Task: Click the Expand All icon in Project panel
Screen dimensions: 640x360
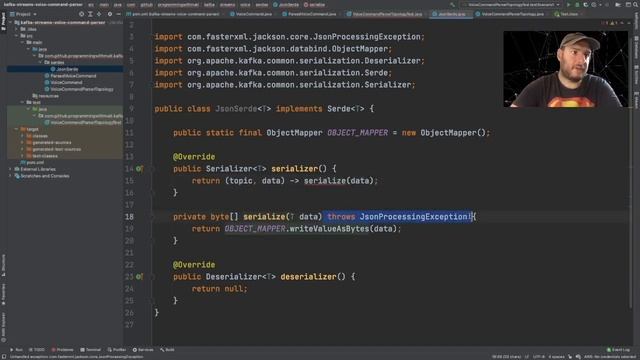Action: pos(90,14)
